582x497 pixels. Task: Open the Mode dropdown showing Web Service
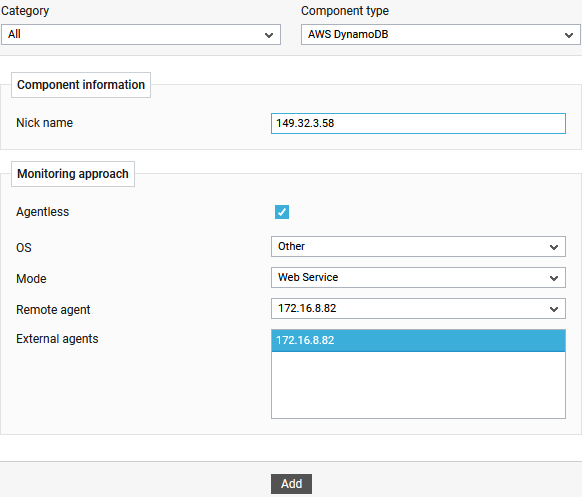418,277
